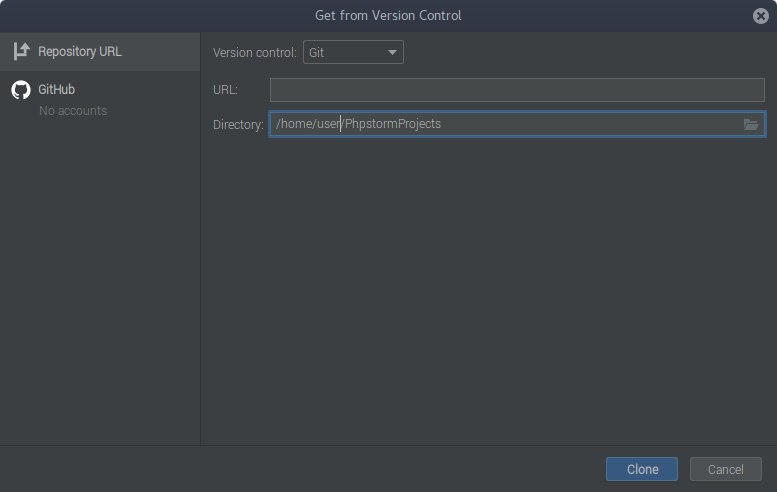Viewport: 777px width, 492px height.
Task: Click the No accounts text under GitHub
Action: click(x=73, y=110)
